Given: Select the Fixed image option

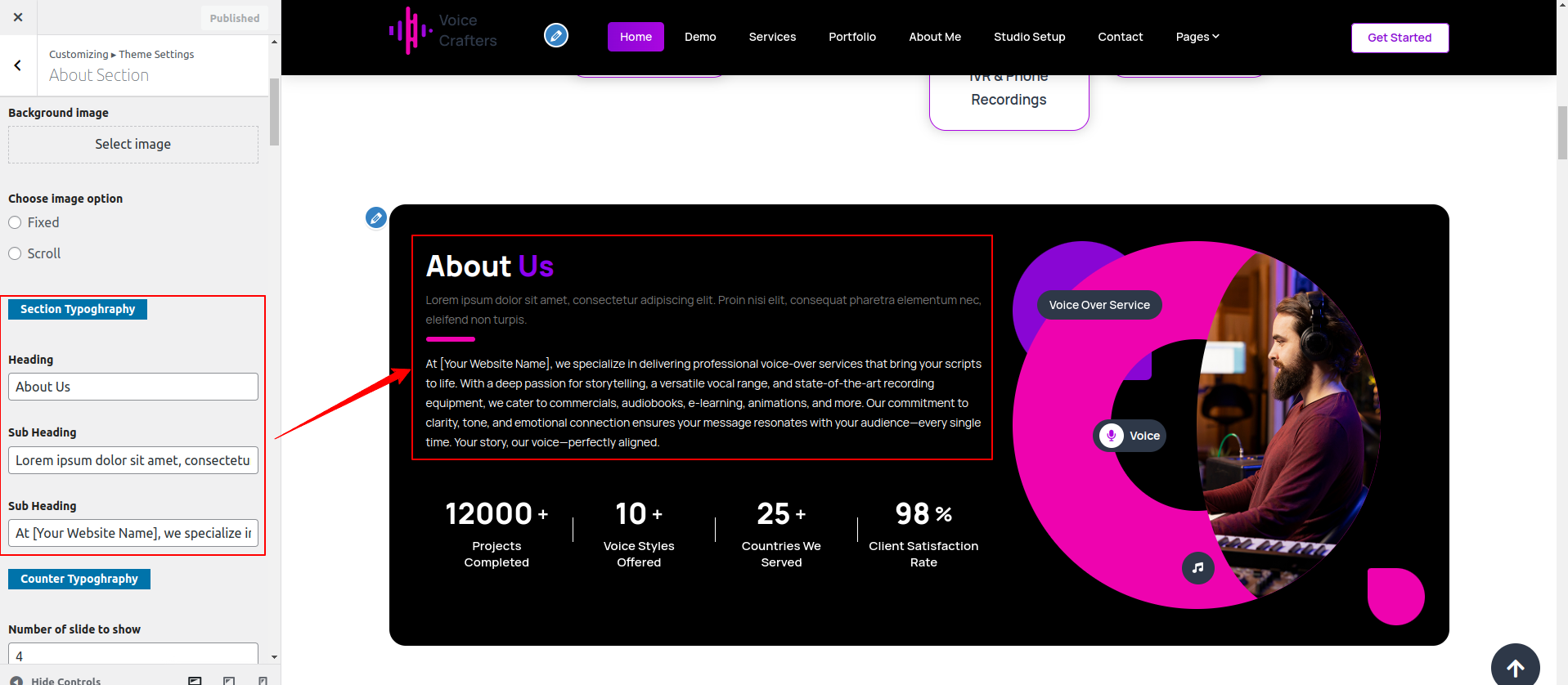Looking at the screenshot, I should tap(15, 222).
